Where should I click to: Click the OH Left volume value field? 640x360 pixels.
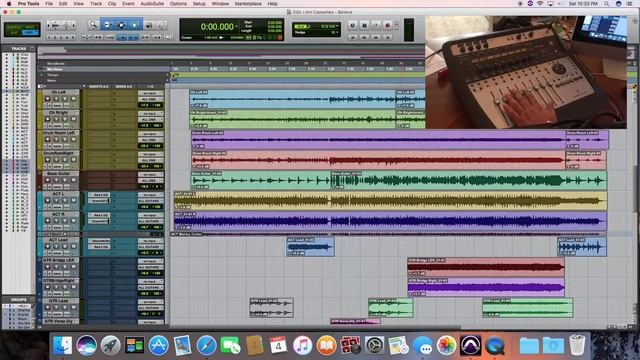tap(145, 105)
